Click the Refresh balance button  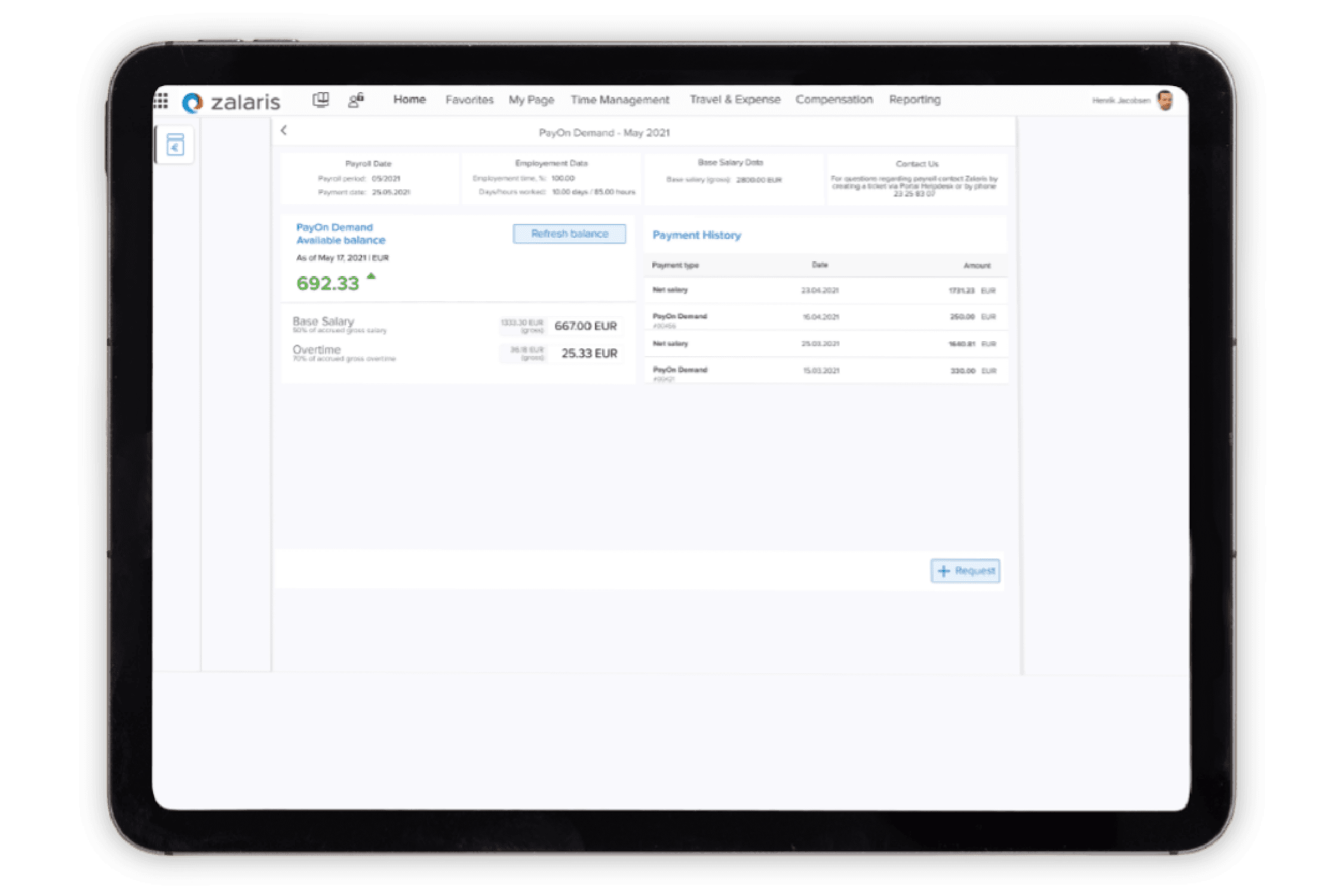pos(569,234)
